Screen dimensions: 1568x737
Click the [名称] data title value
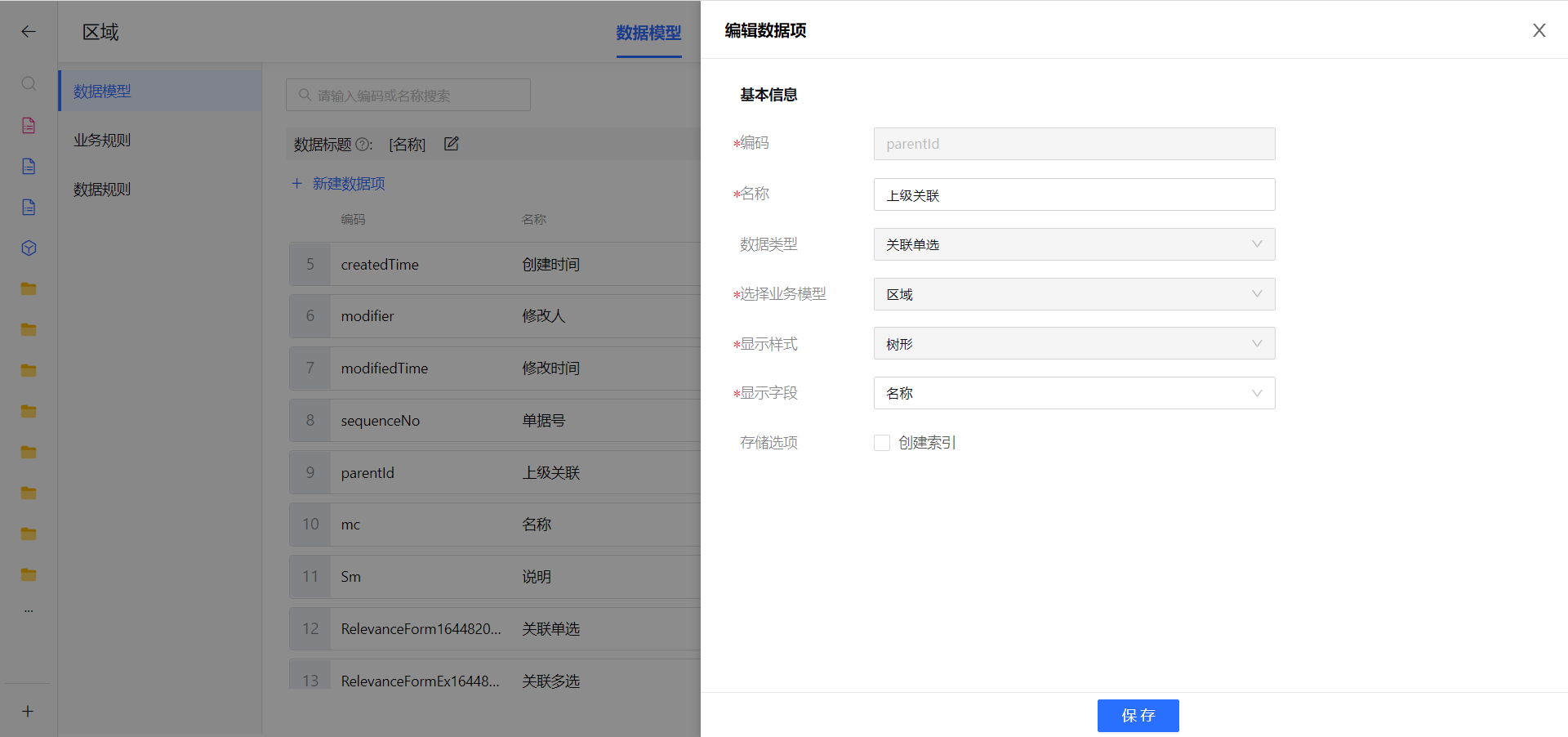click(x=408, y=145)
